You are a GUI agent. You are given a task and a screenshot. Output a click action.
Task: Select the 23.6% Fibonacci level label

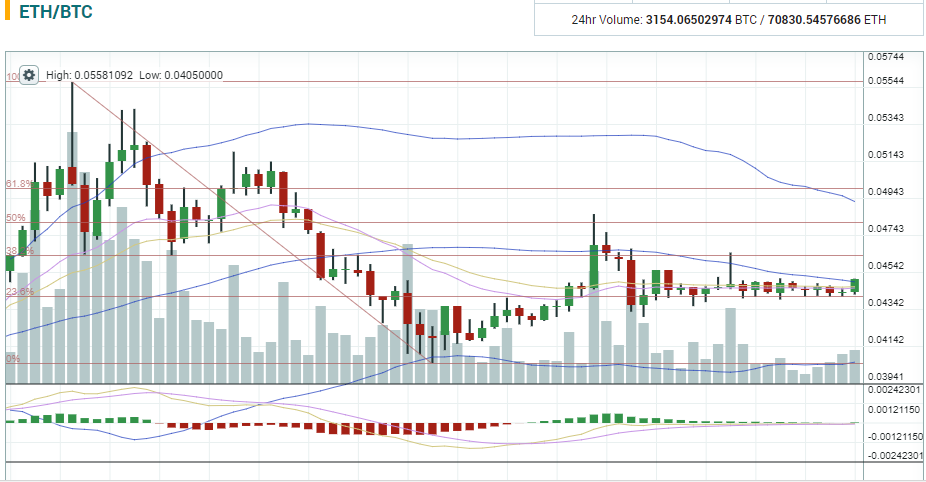pos(20,291)
